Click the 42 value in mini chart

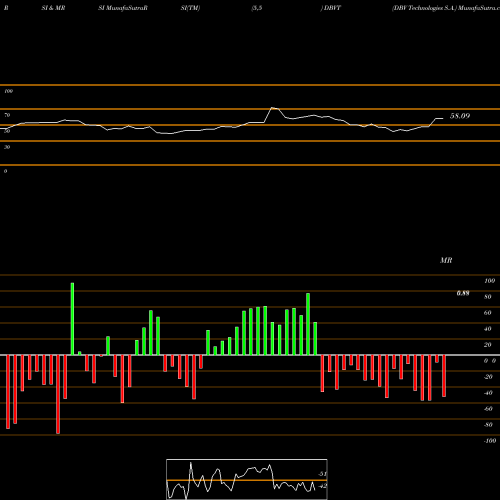coord(323,486)
